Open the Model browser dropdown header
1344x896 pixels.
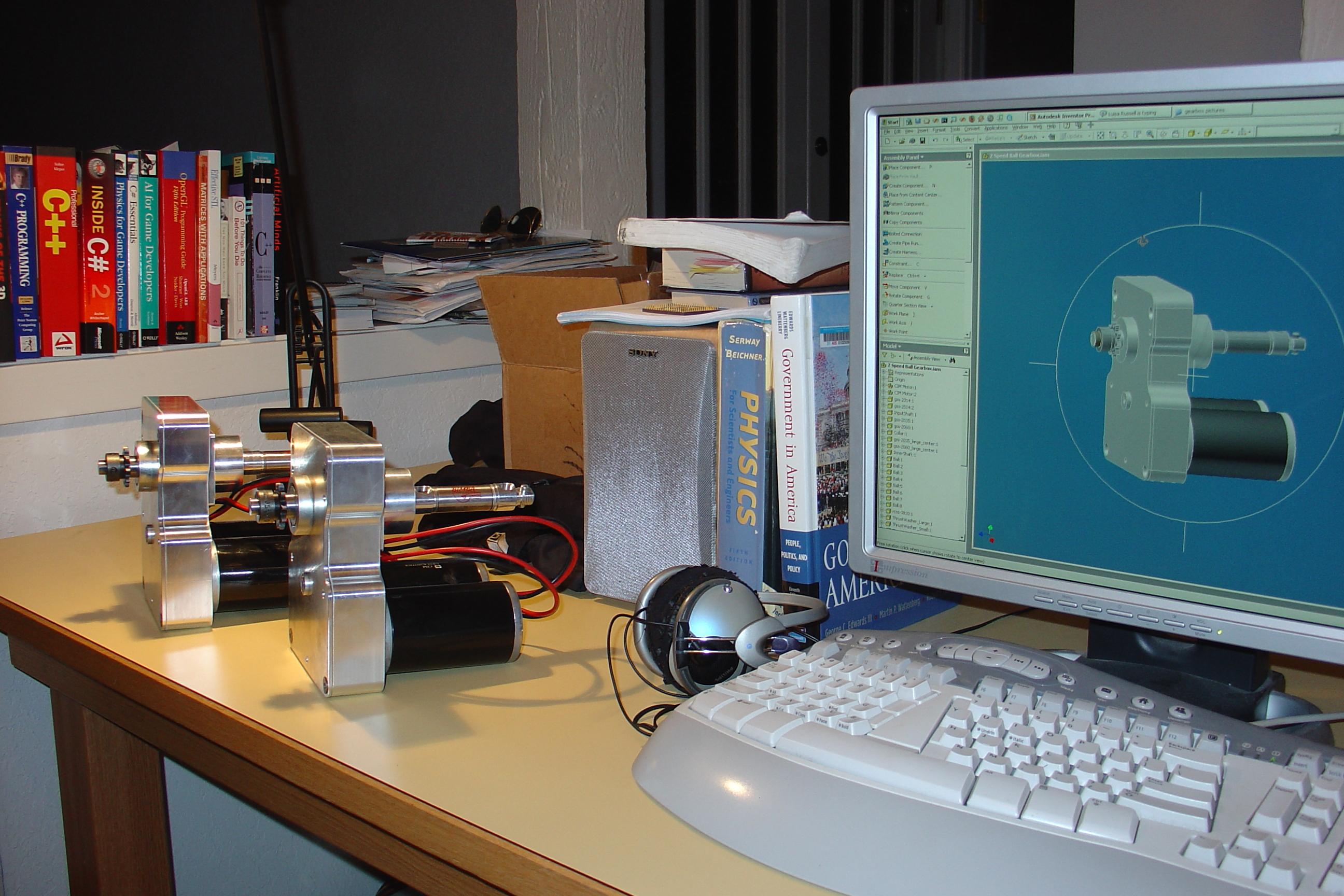pyautogui.click(x=892, y=346)
